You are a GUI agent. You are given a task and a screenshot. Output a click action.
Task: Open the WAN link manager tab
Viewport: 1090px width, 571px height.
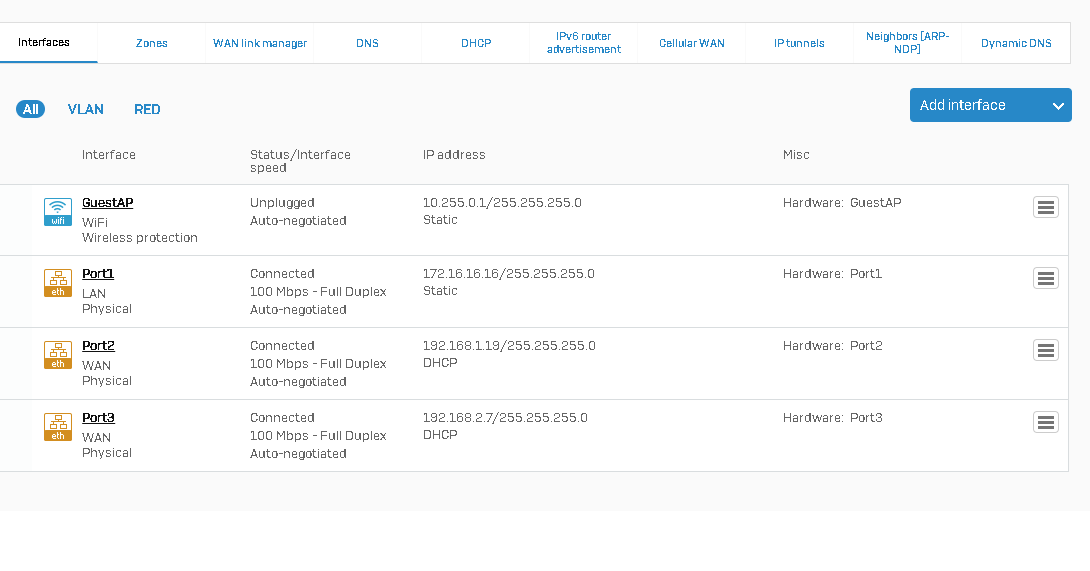[260, 43]
